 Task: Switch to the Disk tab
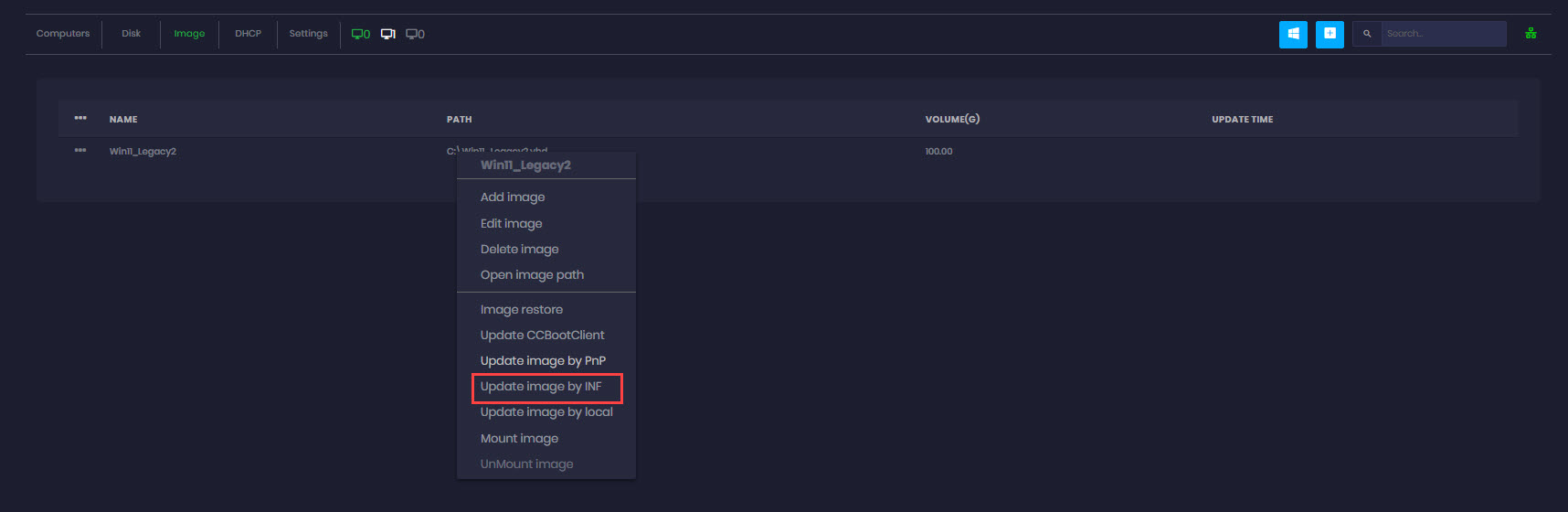click(x=131, y=34)
